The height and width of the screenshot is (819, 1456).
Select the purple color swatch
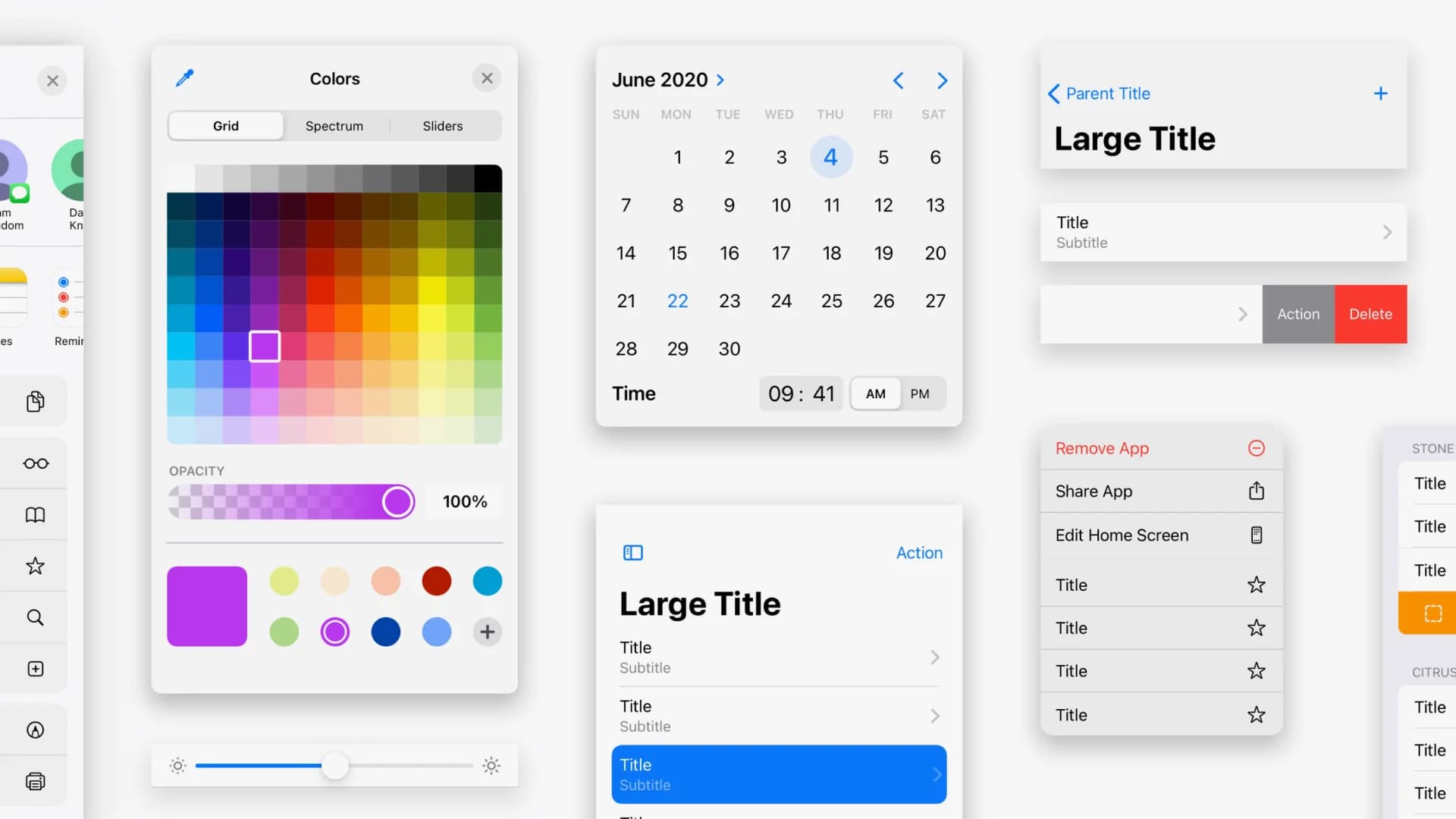(335, 631)
